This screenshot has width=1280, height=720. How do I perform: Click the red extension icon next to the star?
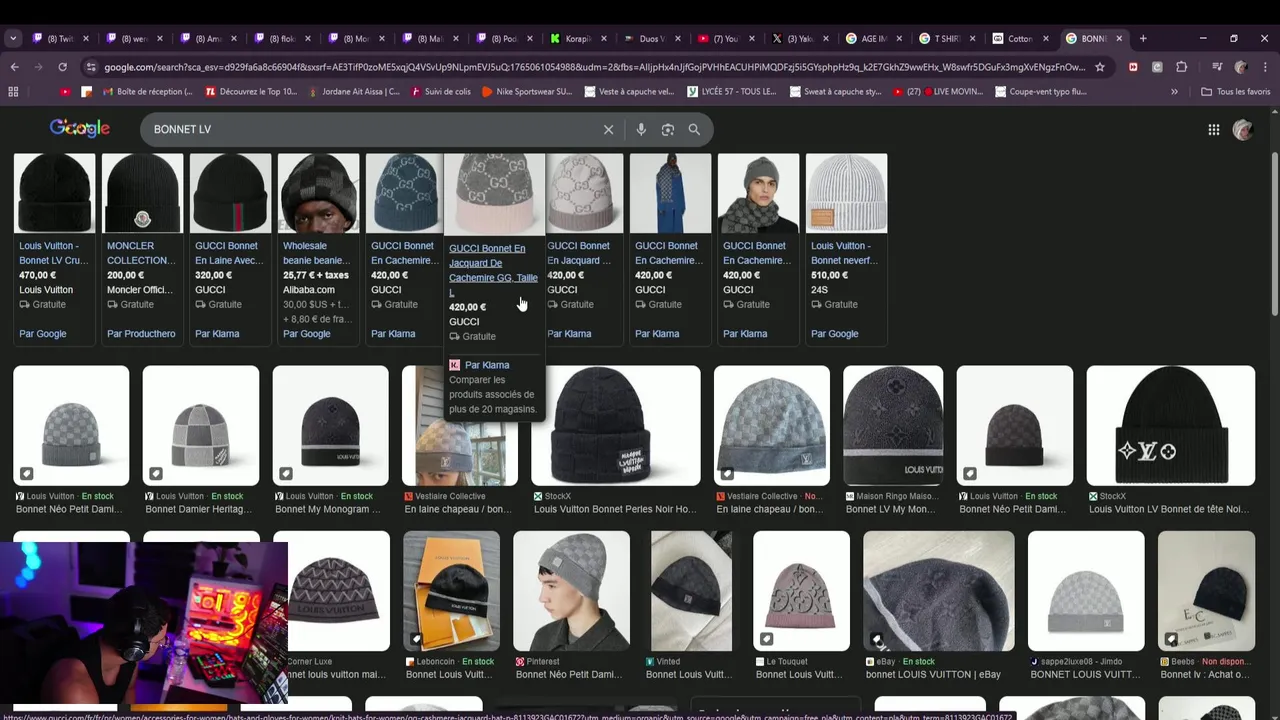pyautogui.click(x=1133, y=67)
